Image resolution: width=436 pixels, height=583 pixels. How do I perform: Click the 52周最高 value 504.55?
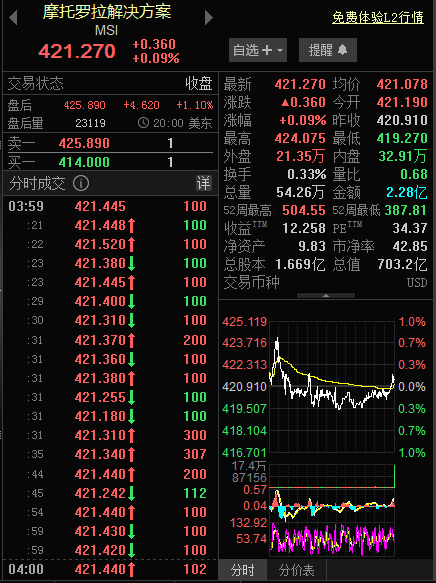pos(304,210)
